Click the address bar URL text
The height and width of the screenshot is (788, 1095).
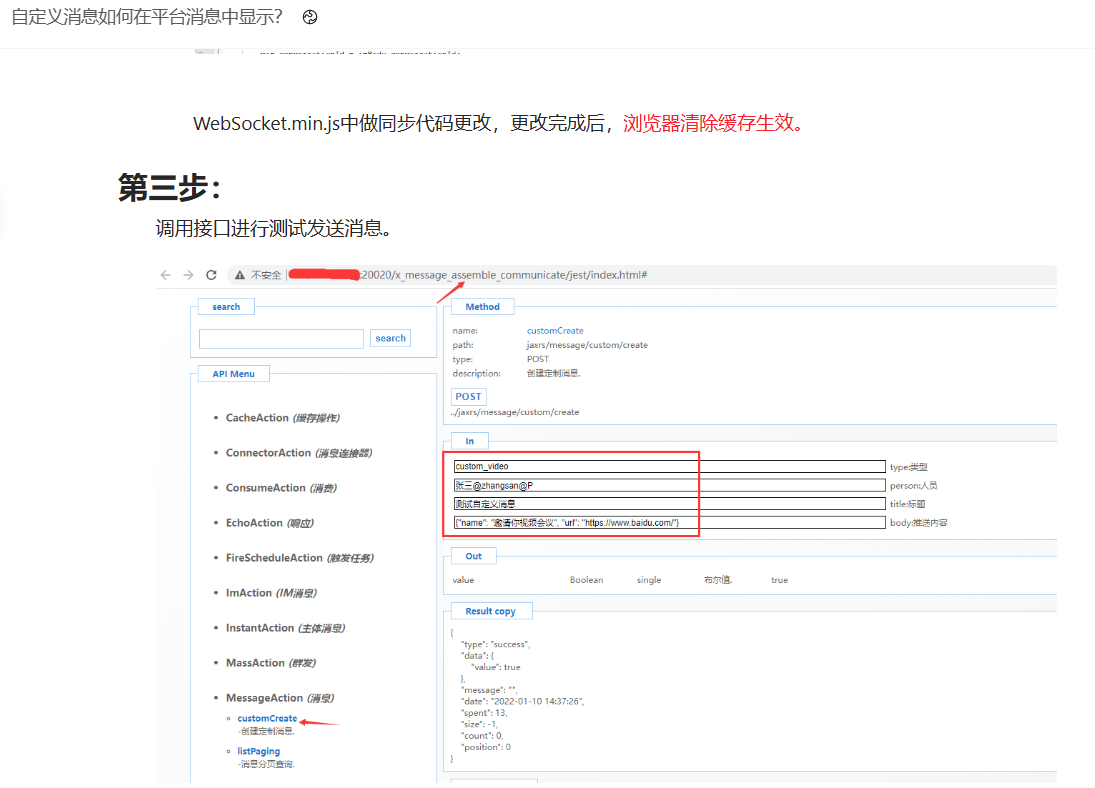(504, 275)
